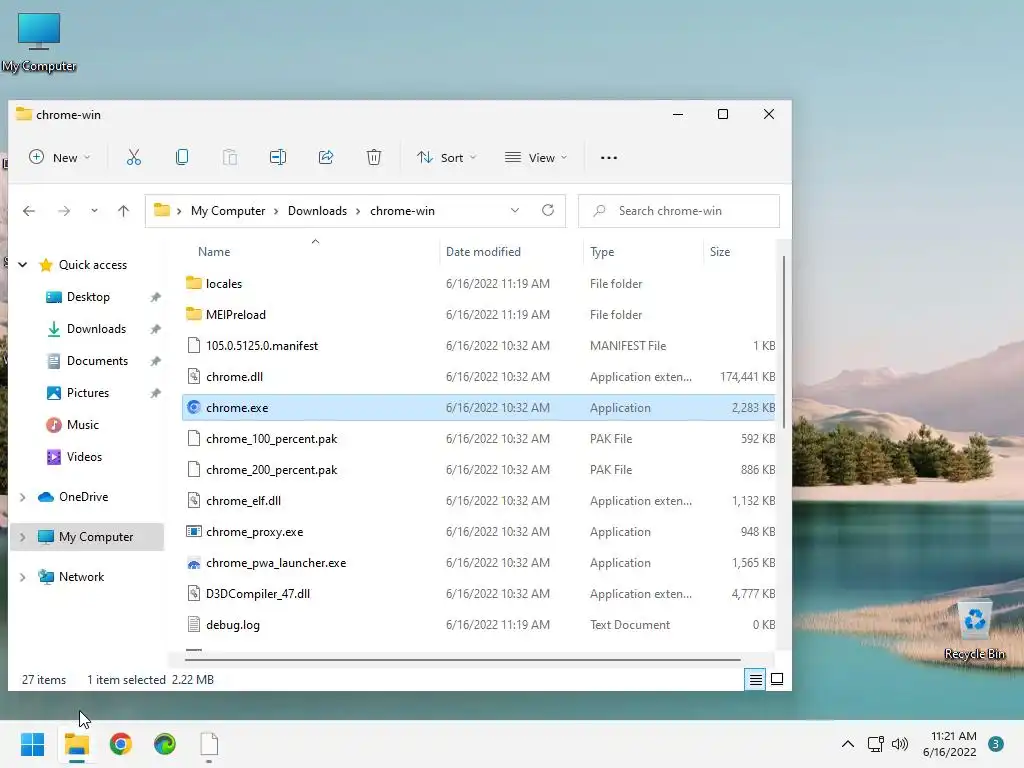Open the volume control in tray
This screenshot has width=1024, height=768.
click(900, 744)
